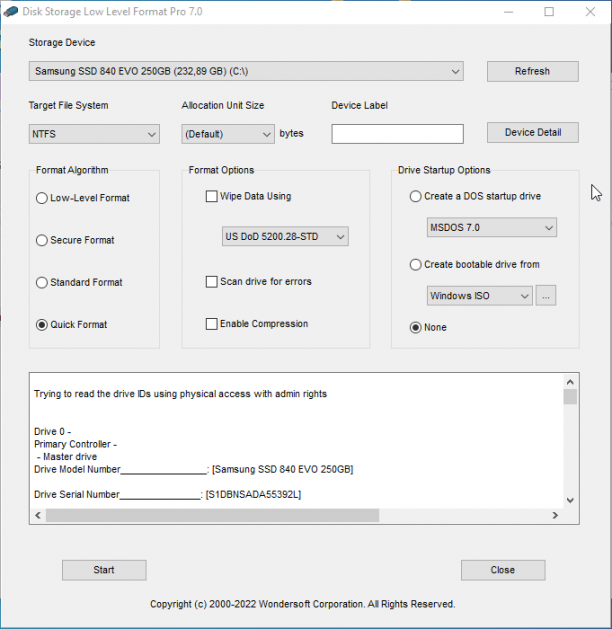This screenshot has width=612, height=629.
Task: Maximize the application window
Action: tap(549, 12)
